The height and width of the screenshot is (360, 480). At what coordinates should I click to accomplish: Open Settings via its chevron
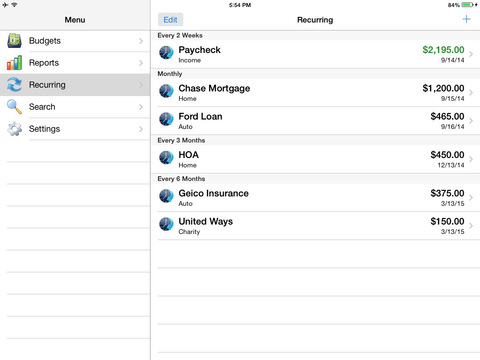click(x=141, y=129)
